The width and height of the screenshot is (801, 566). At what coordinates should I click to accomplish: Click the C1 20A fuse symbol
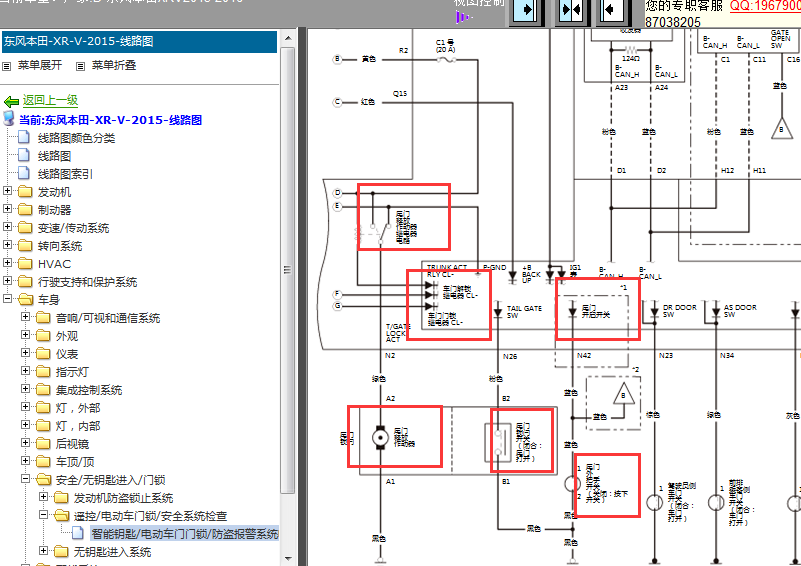click(x=446, y=60)
